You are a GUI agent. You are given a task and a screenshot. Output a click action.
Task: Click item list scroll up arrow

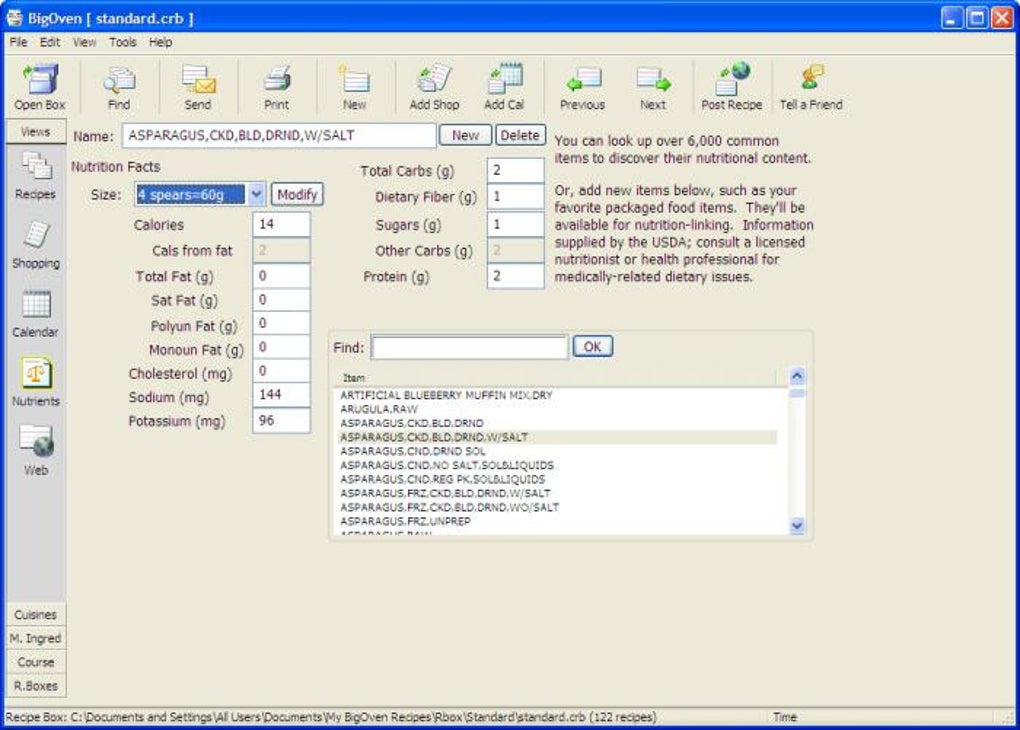[x=797, y=376]
